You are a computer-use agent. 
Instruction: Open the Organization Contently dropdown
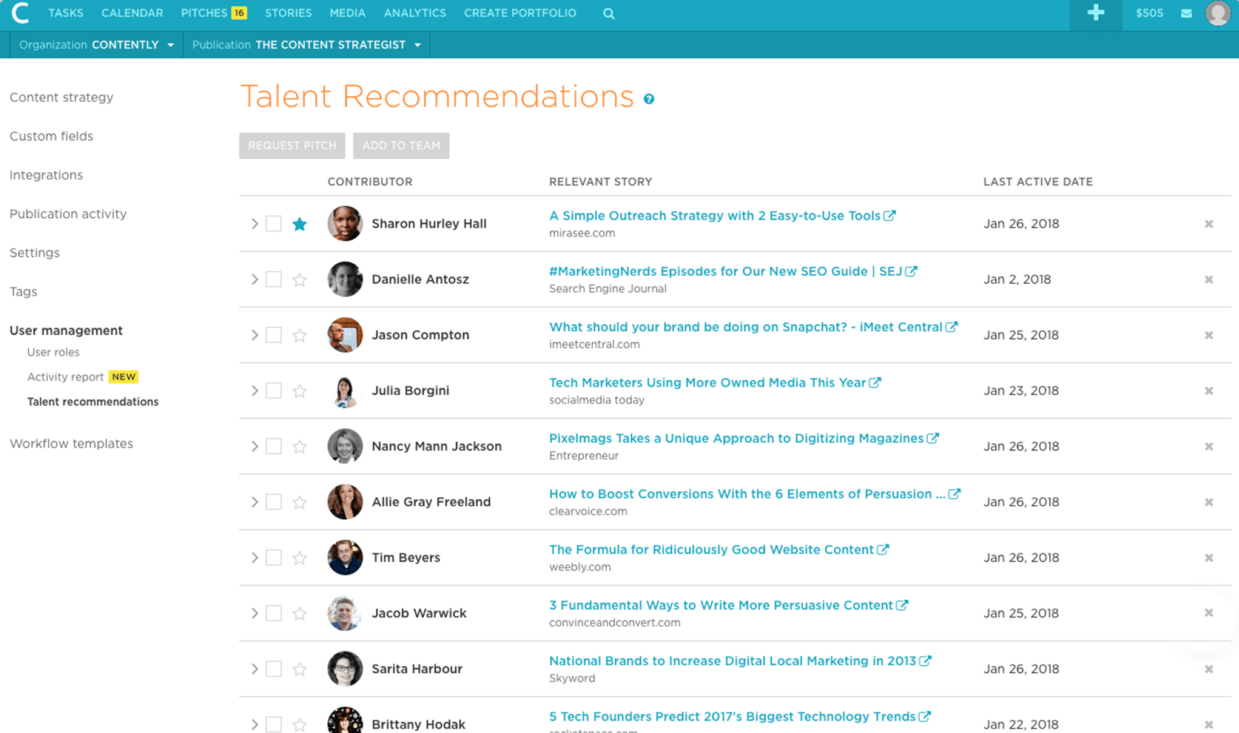tap(97, 45)
